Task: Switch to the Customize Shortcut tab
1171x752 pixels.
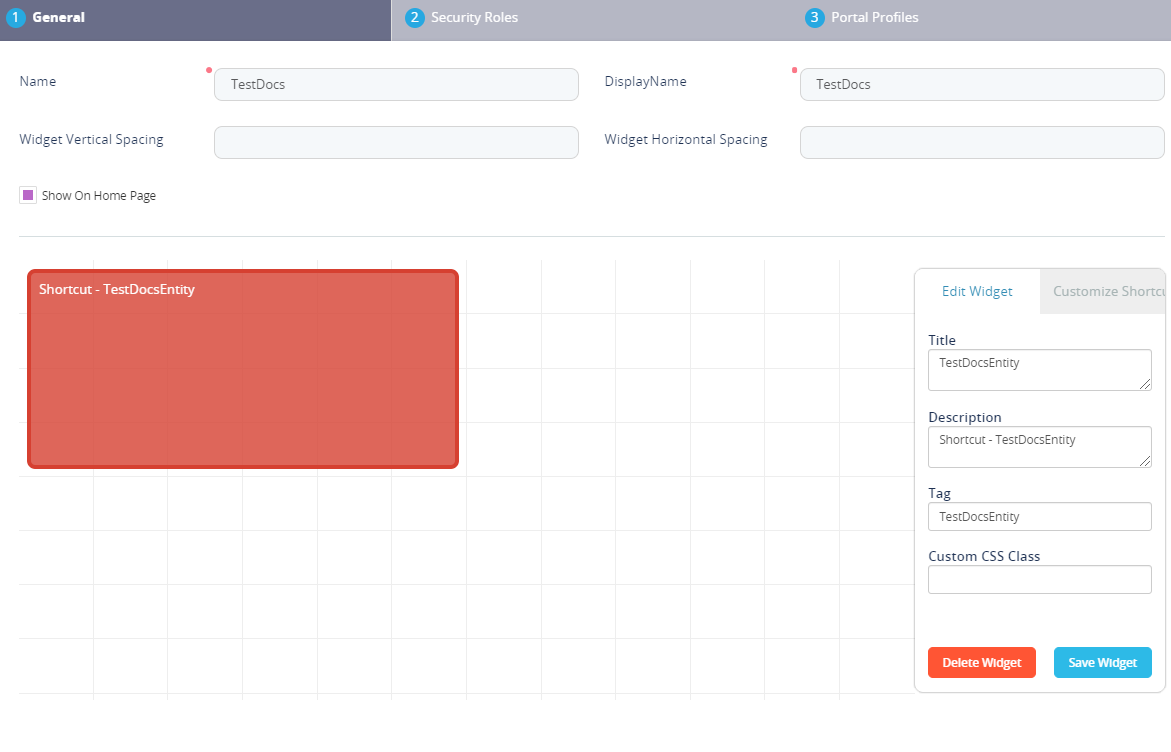Action: (1104, 292)
